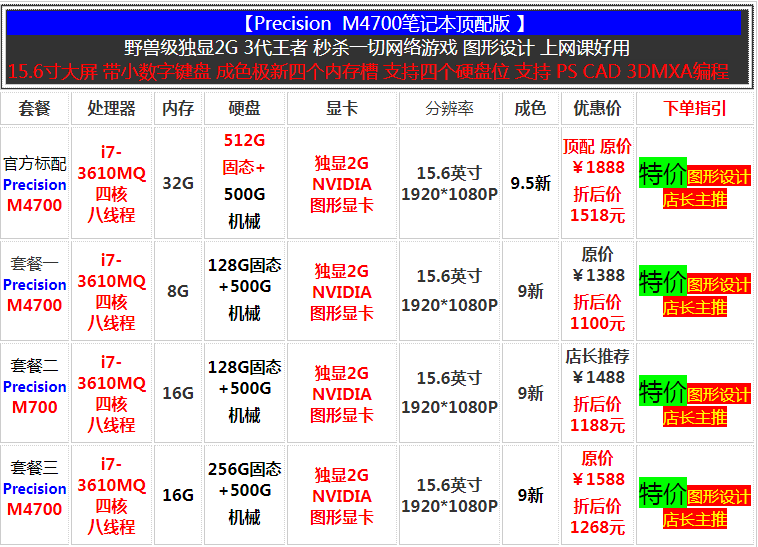Click the 图形设计 label in 套餐二 row
Viewport: 758px width, 547px height.
[x=719, y=394]
